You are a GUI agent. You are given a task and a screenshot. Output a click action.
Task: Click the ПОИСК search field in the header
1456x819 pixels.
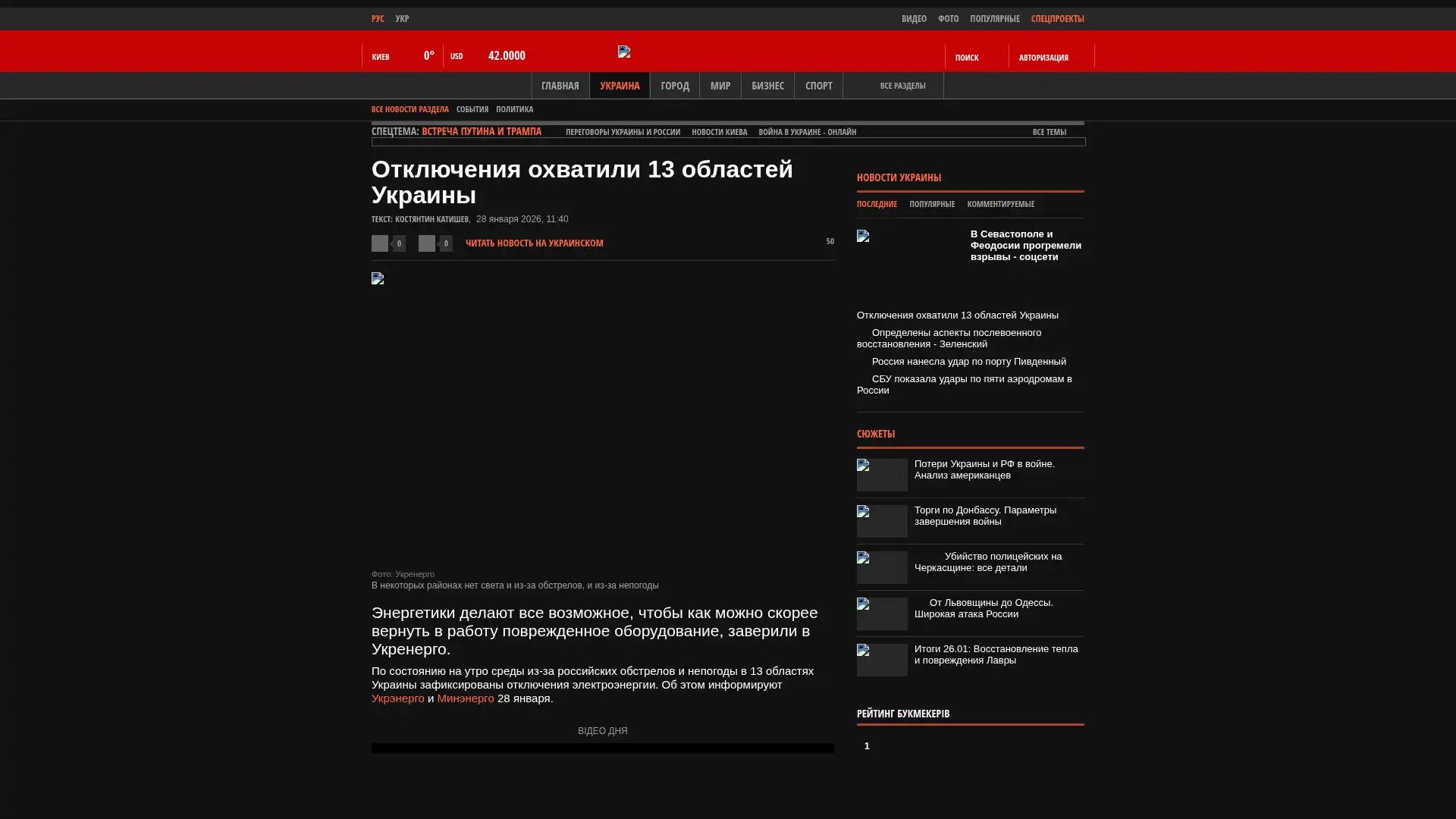click(967, 58)
